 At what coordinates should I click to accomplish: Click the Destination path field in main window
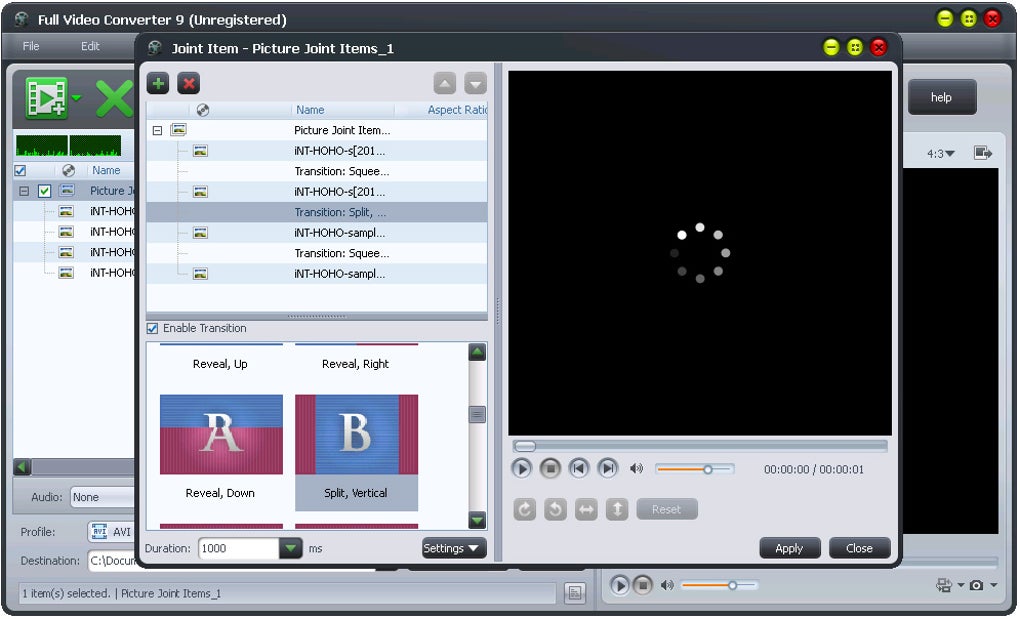(x=111, y=560)
